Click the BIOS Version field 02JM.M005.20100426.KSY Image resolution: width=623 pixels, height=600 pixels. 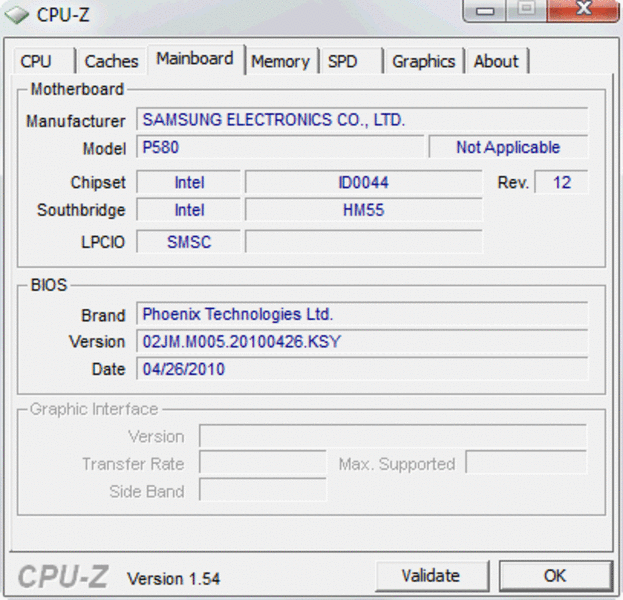(x=362, y=341)
